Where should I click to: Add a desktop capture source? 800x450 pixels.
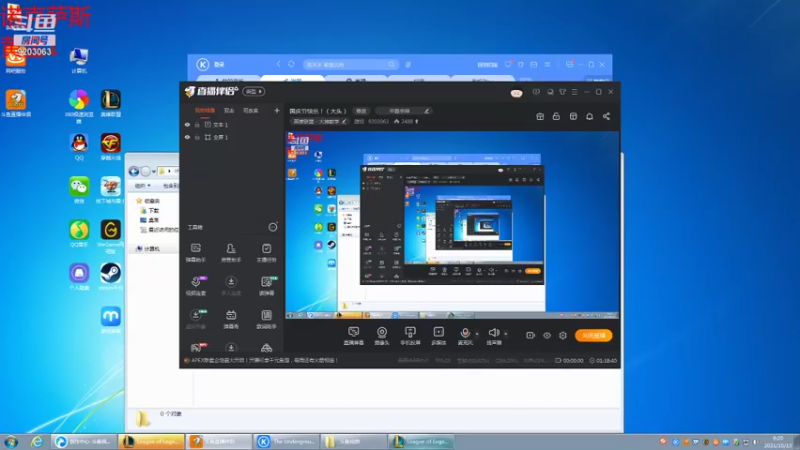[x=354, y=336]
